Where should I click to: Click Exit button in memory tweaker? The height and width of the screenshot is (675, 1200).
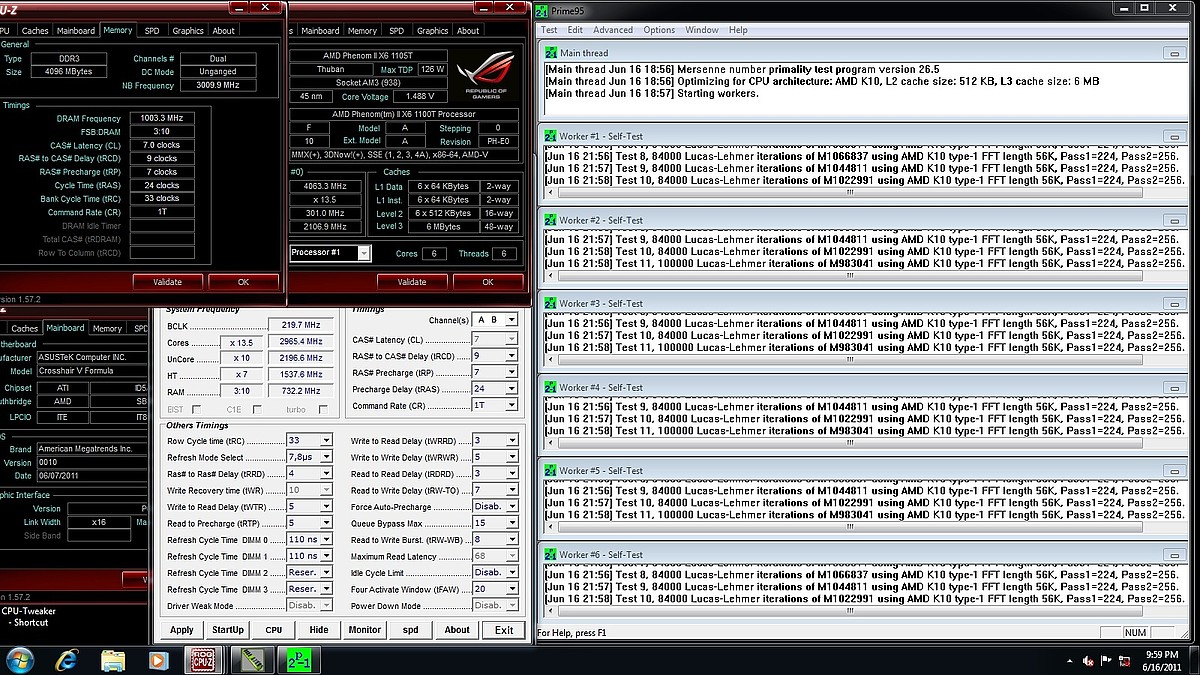[504, 630]
